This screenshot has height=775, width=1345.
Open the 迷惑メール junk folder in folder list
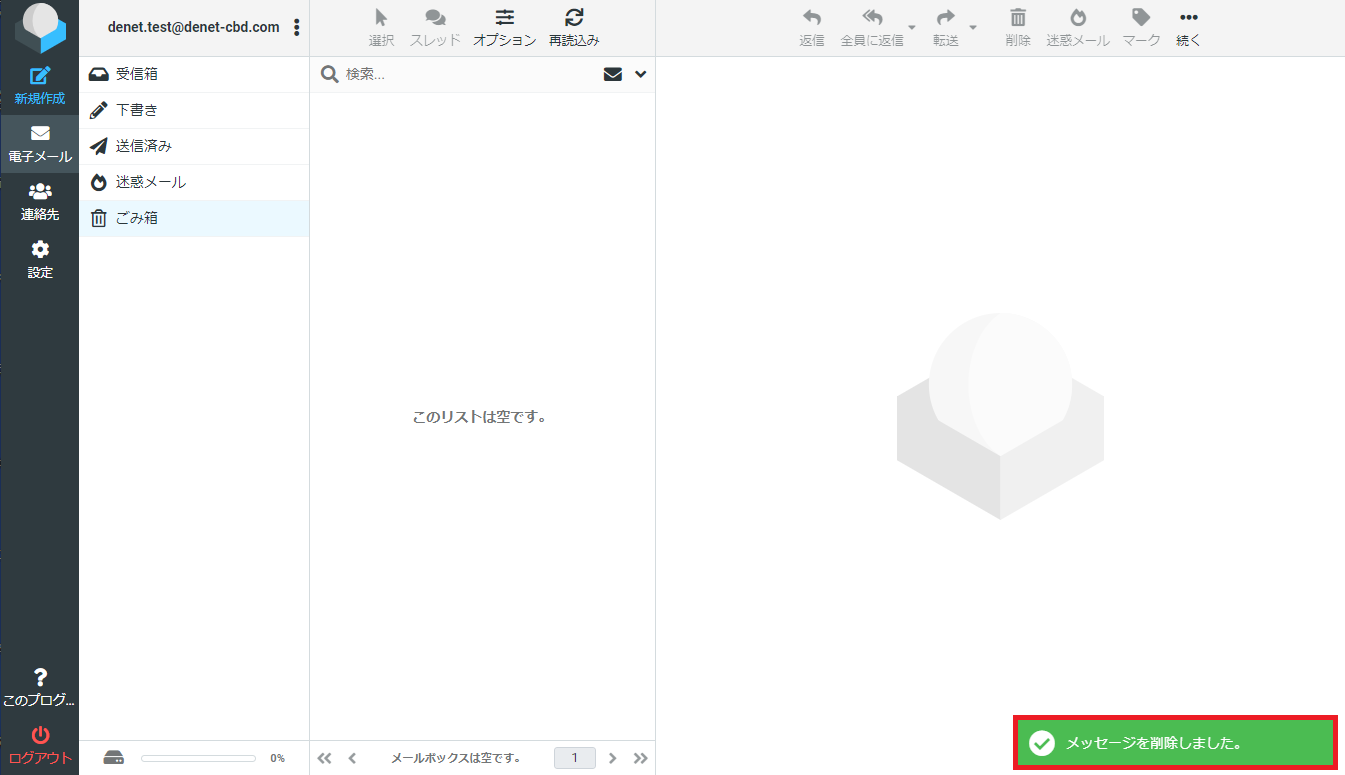tap(194, 182)
